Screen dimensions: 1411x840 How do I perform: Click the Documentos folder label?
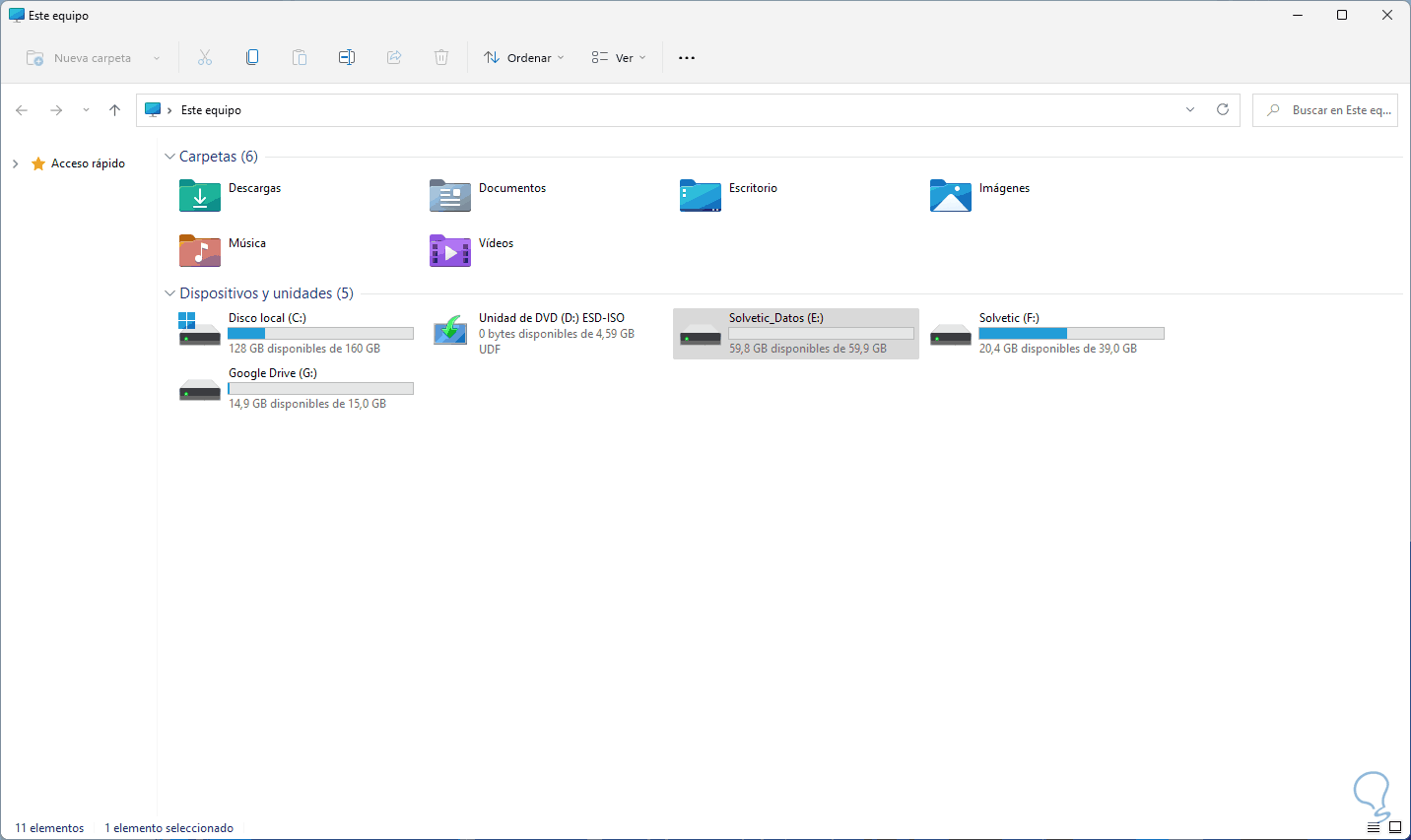coord(512,188)
